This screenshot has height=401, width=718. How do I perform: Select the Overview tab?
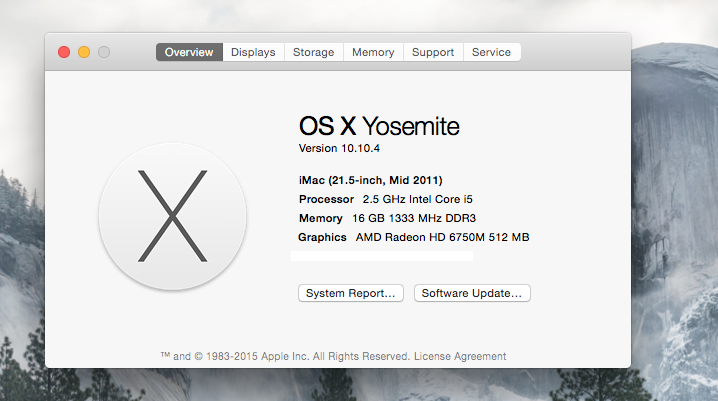[189, 52]
